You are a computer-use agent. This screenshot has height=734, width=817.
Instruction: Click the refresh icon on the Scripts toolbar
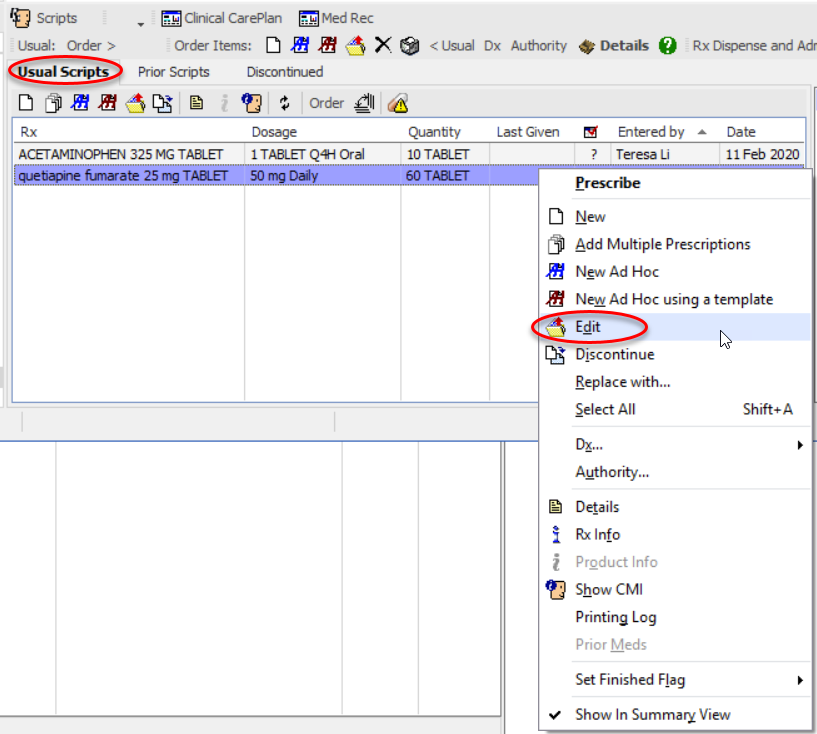[x=286, y=102]
